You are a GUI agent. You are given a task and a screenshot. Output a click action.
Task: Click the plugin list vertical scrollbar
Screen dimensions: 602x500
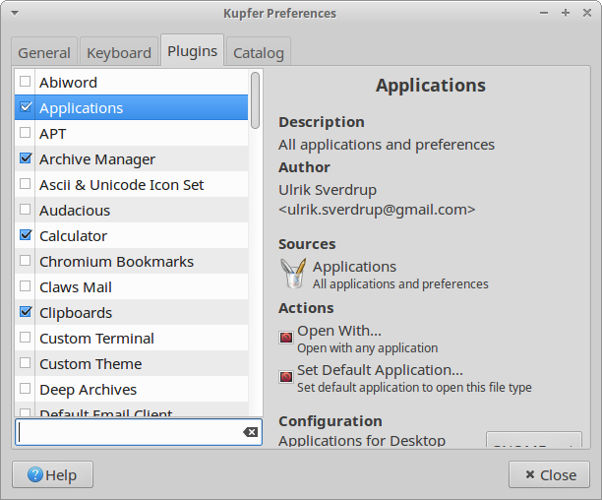pyautogui.click(x=255, y=100)
